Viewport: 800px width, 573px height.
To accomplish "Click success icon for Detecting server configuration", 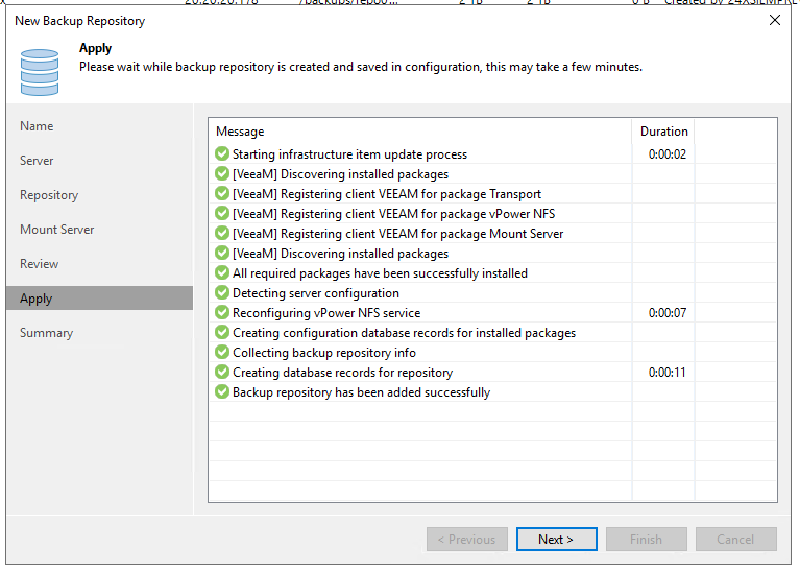I will point(222,292).
